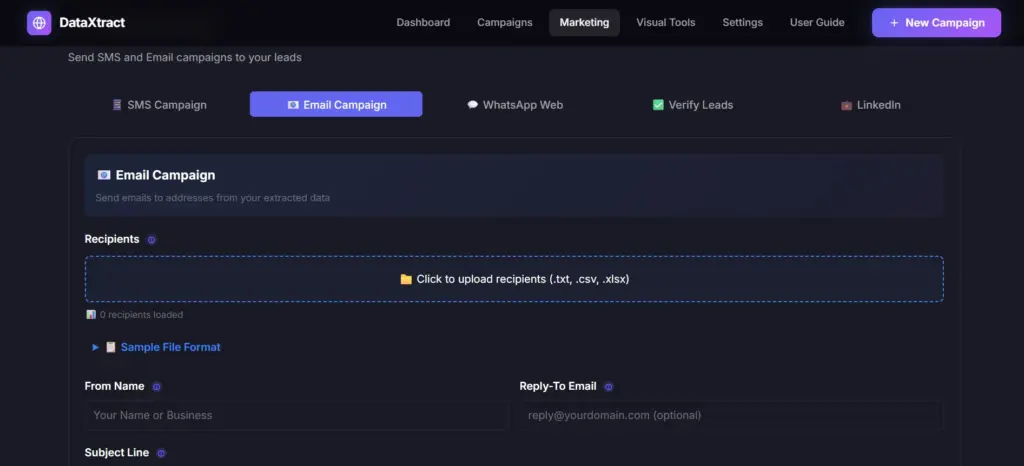Click 'Send SMS and Email campaigns to your leads'
This screenshot has width=1024, height=466.
tap(185, 57)
